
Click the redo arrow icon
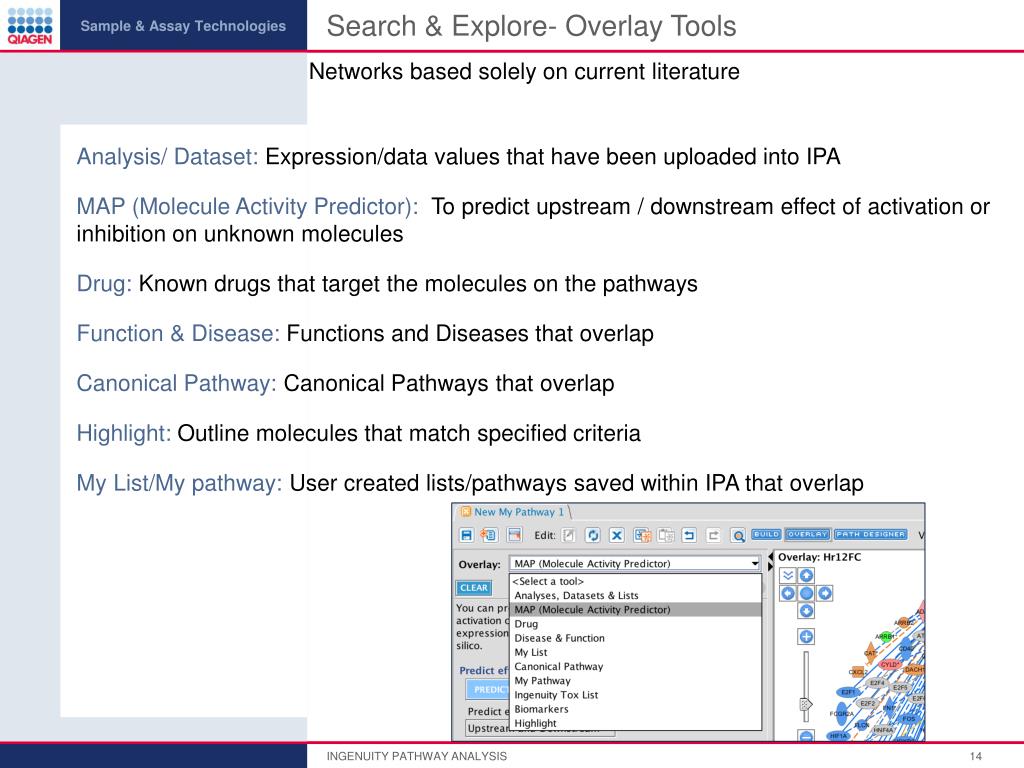click(x=713, y=536)
